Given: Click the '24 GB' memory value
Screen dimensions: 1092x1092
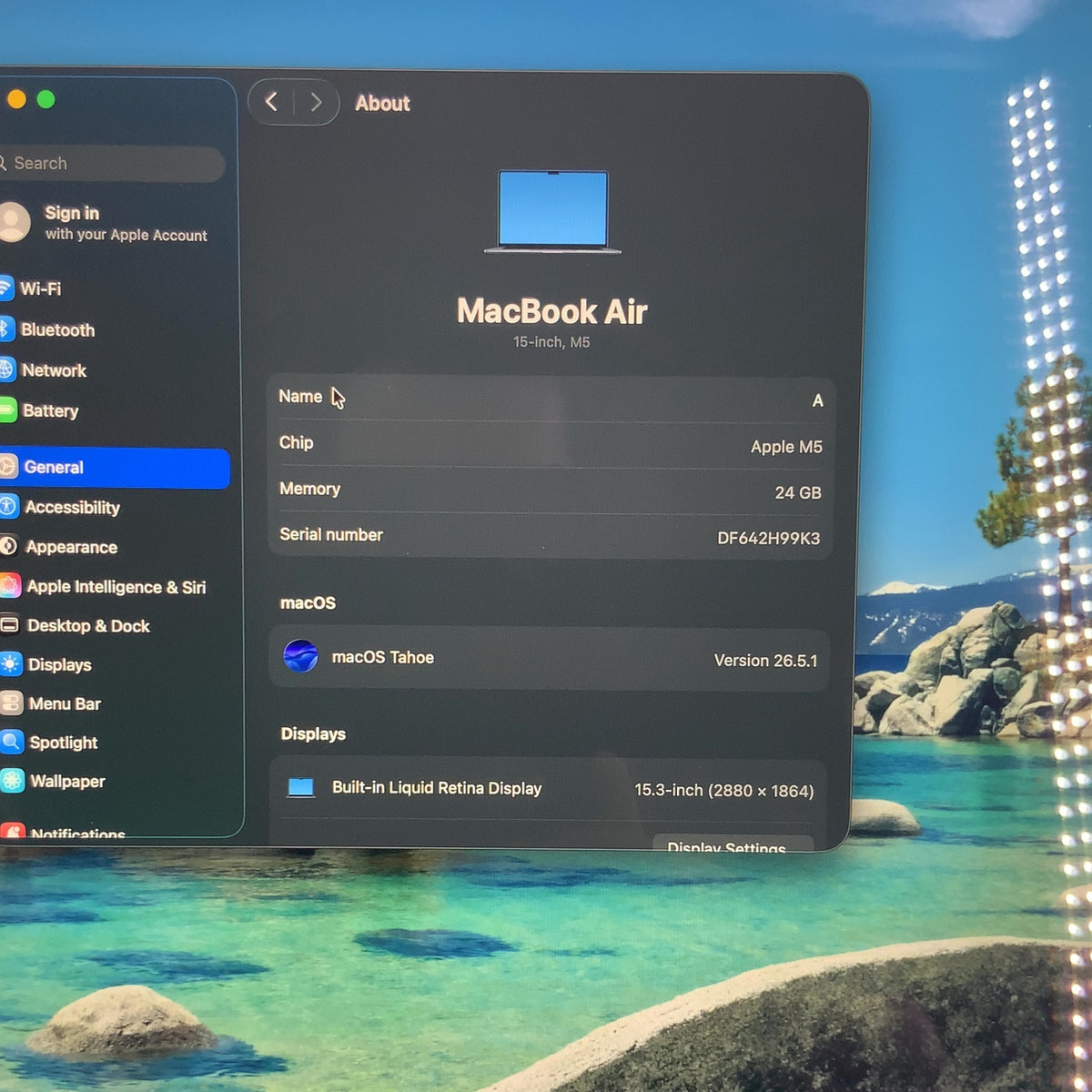Looking at the screenshot, I should 798,492.
